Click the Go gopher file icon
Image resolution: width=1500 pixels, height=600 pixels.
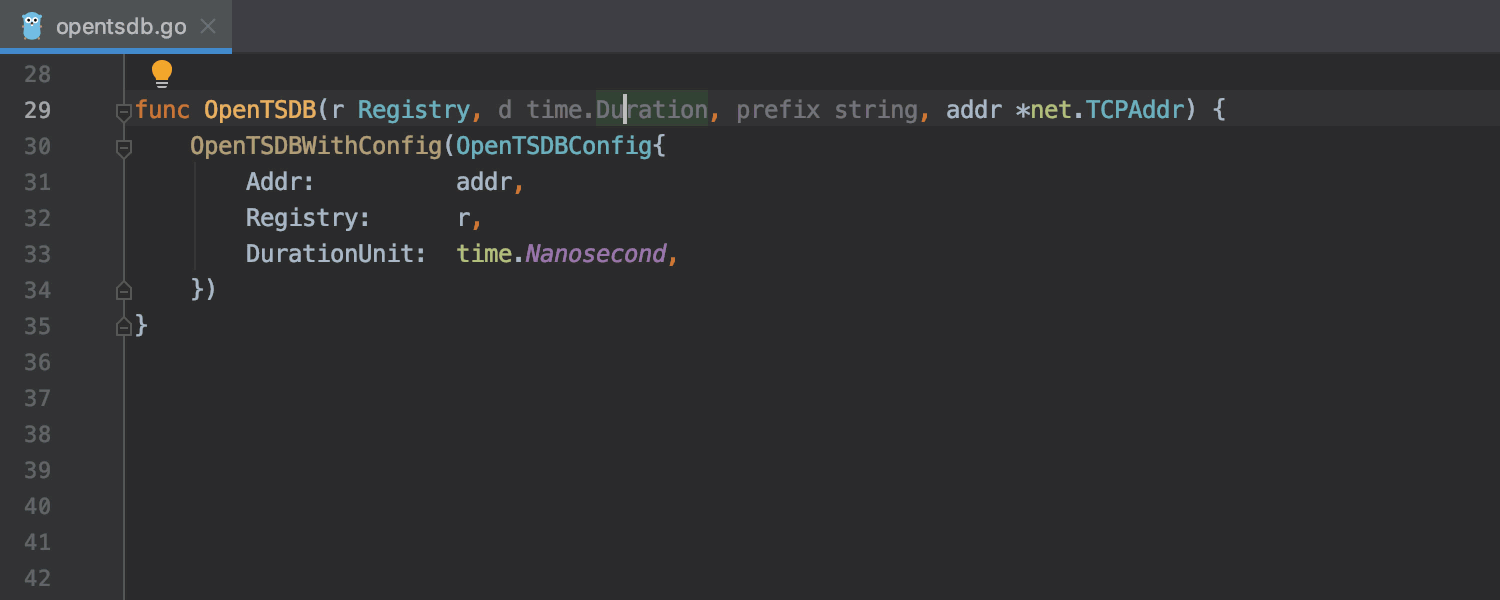(x=32, y=26)
